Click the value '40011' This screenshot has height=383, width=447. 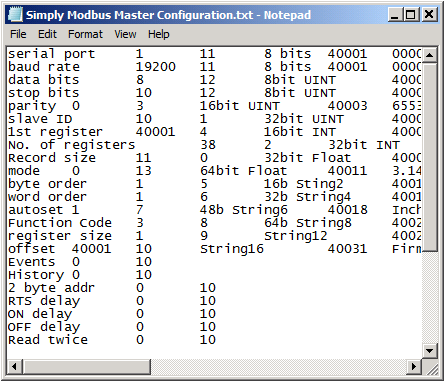coord(347,171)
